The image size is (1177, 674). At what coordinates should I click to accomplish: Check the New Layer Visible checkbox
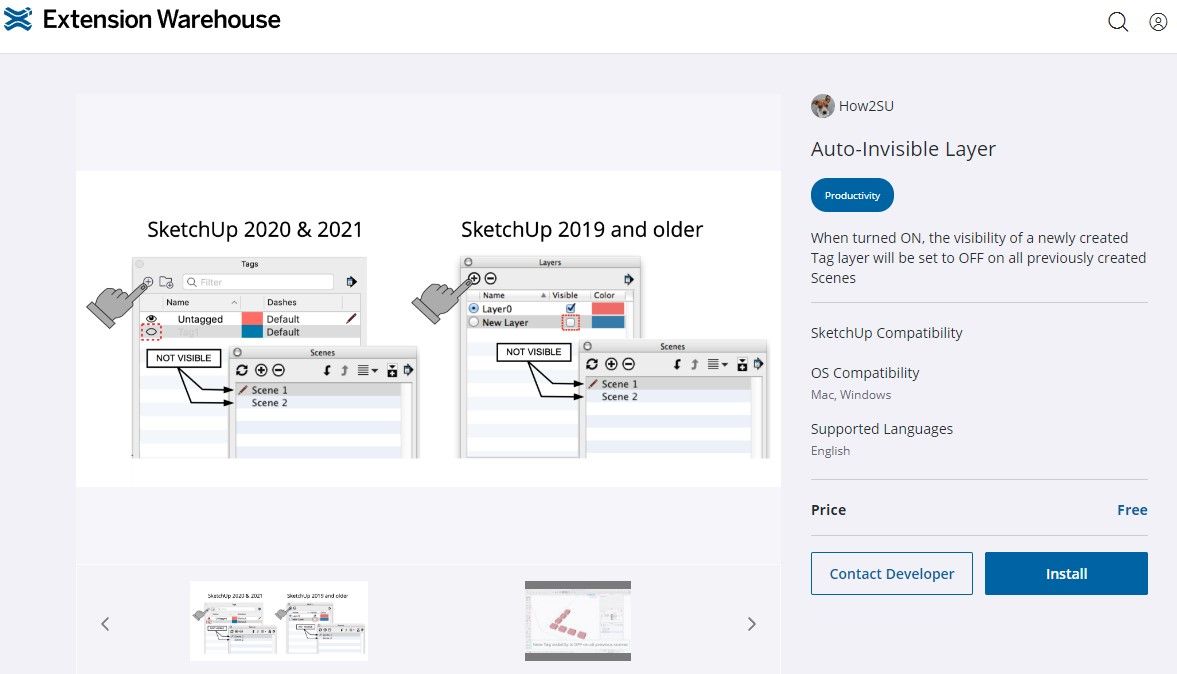click(570, 323)
